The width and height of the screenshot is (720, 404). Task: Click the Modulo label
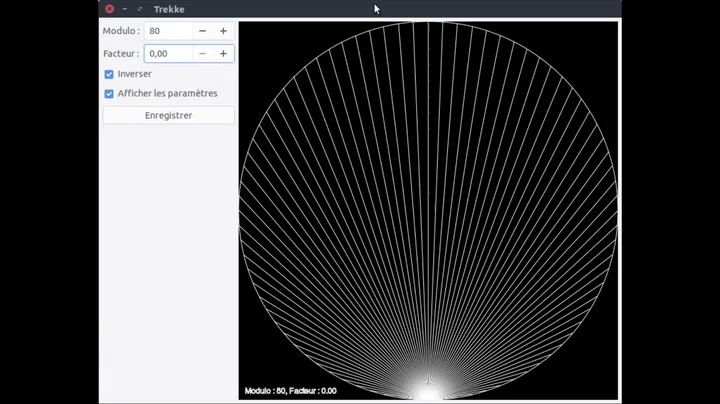point(121,31)
